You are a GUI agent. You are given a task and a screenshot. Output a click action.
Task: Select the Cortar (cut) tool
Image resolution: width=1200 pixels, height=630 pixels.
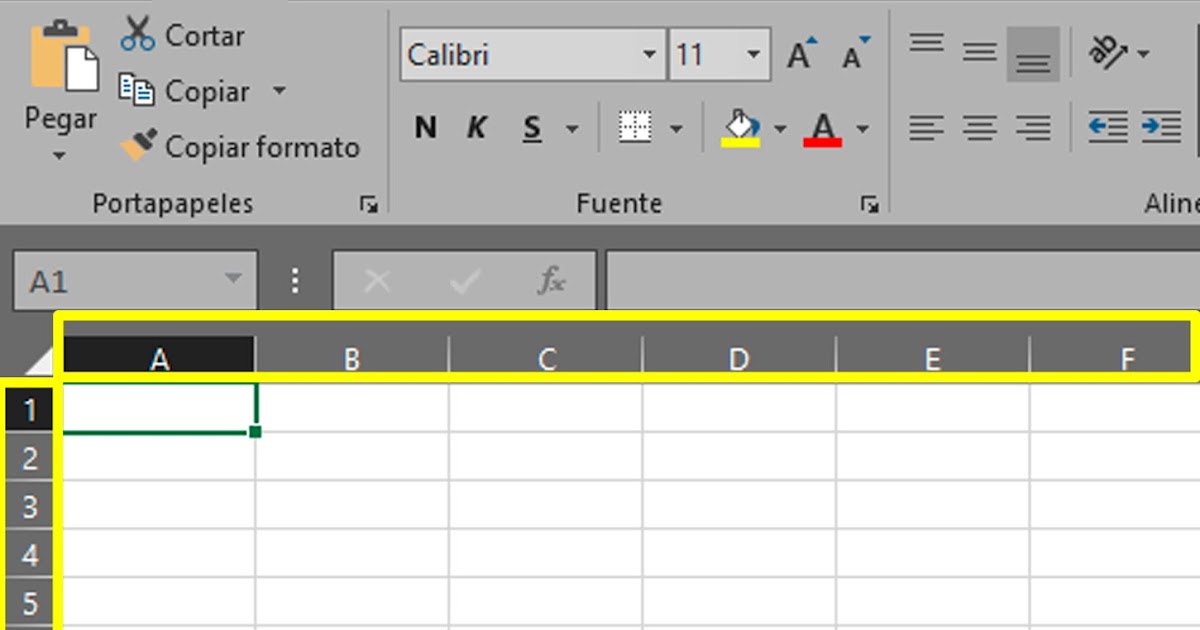coord(182,33)
